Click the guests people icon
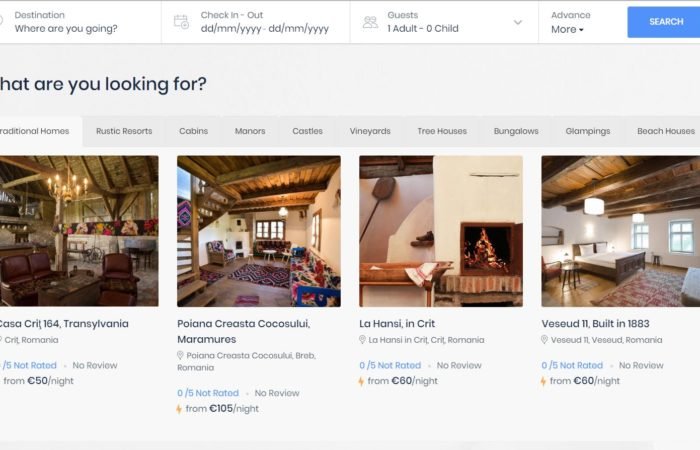This screenshot has width=700, height=450. point(370,22)
